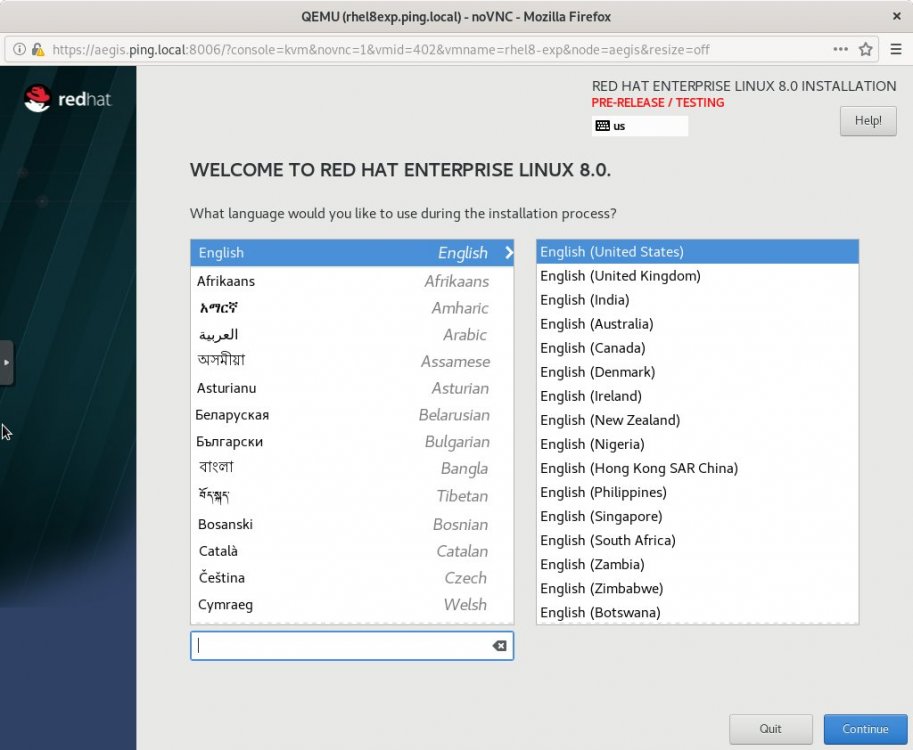The width and height of the screenshot is (913, 750).
Task: Click the lock warning icon in address bar
Action: click(38, 49)
